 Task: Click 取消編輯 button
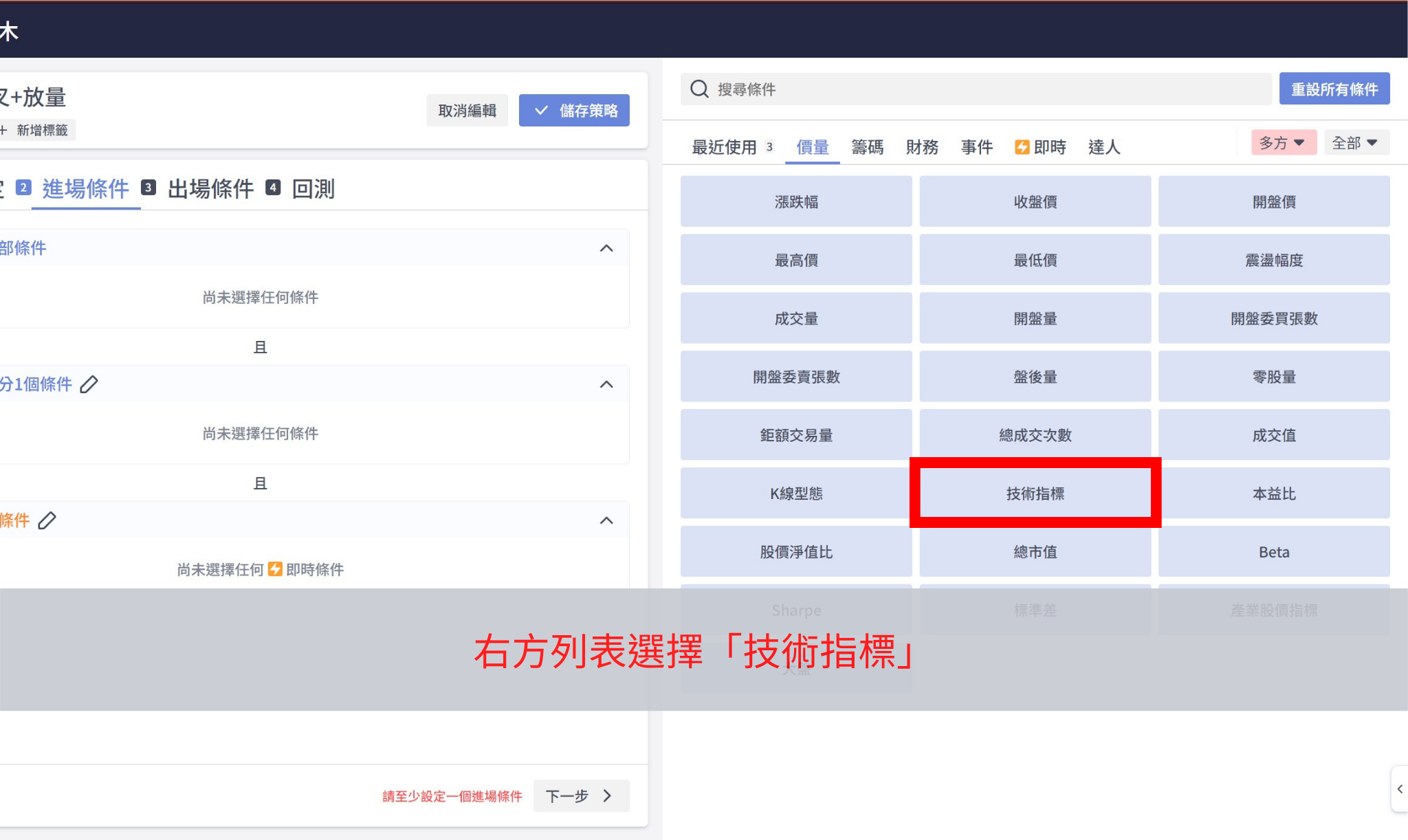tap(467, 110)
